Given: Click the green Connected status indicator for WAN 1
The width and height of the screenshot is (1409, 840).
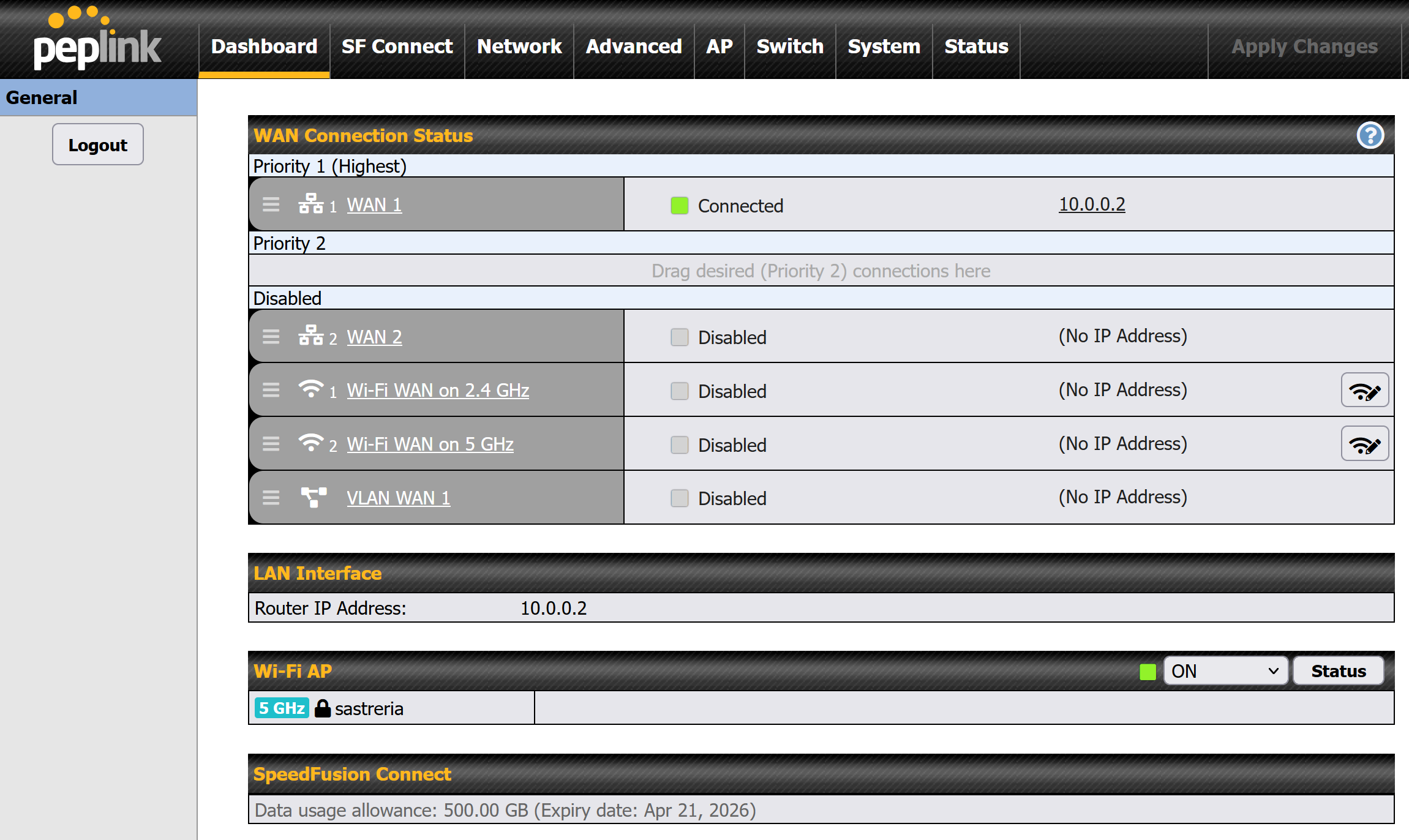Looking at the screenshot, I should (x=680, y=206).
